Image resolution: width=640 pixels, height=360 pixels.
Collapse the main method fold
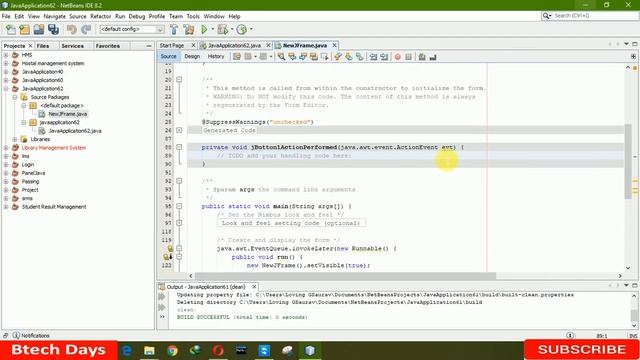click(179, 206)
